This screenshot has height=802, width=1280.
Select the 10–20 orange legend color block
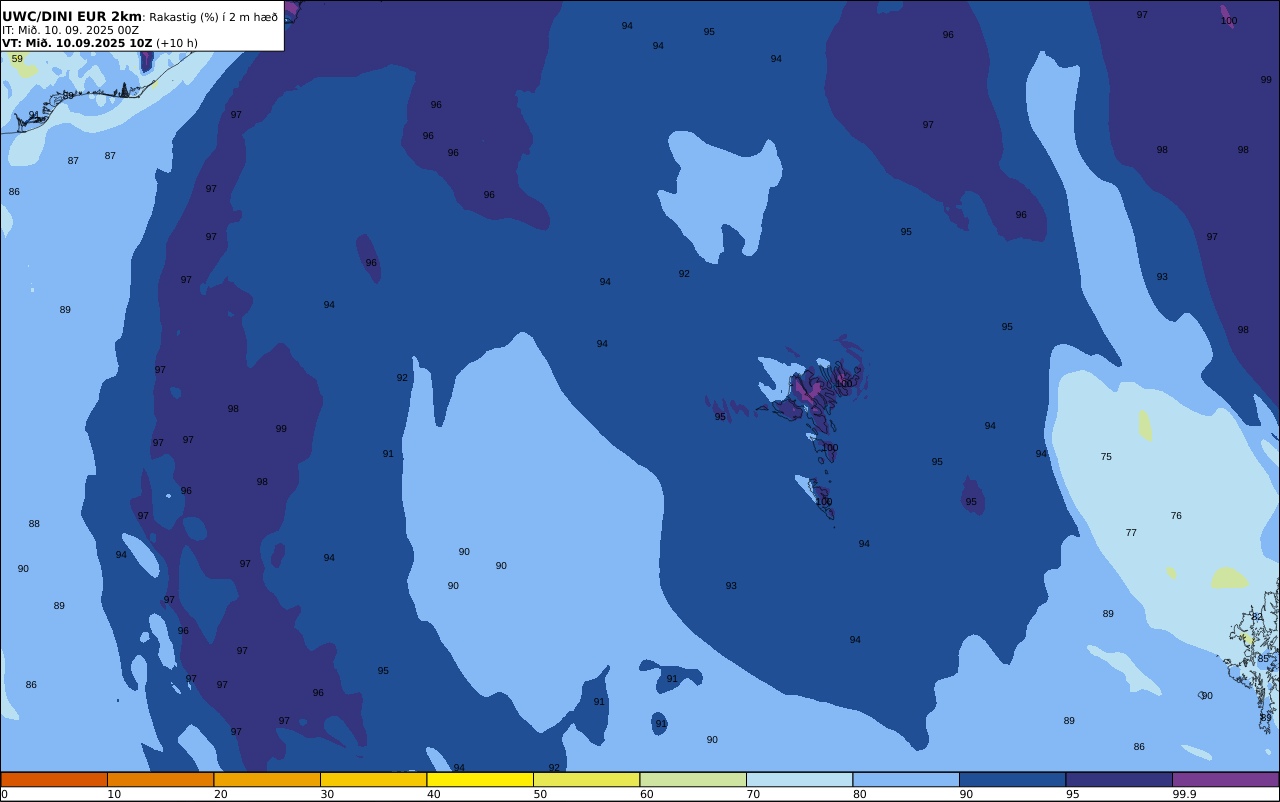coord(160,779)
